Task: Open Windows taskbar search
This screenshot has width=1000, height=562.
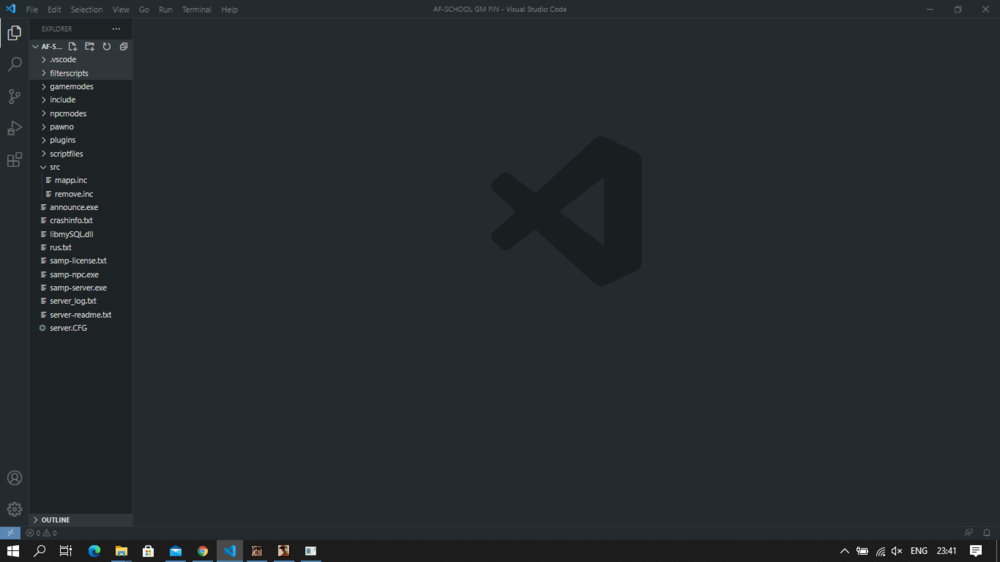Action: (40, 551)
